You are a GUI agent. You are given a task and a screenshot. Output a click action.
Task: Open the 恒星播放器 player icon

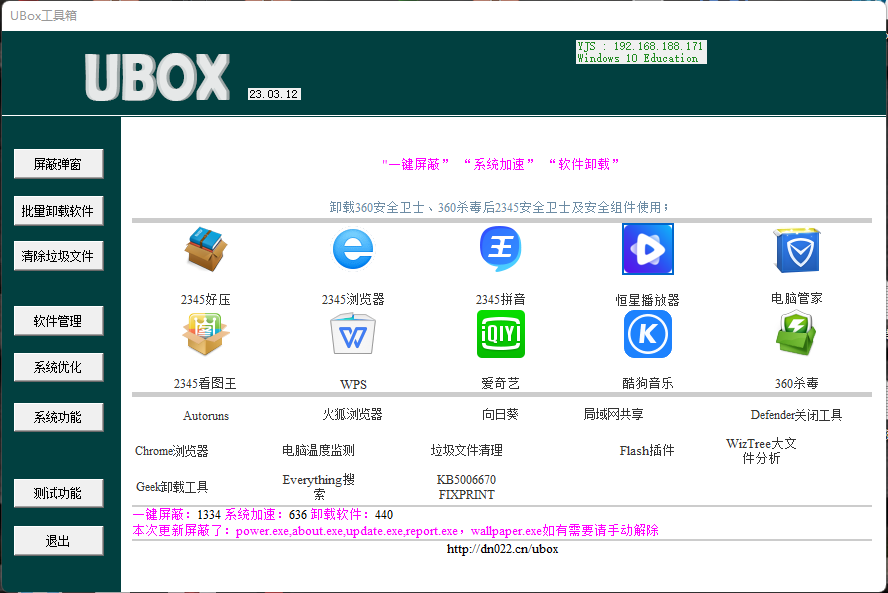click(647, 249)
